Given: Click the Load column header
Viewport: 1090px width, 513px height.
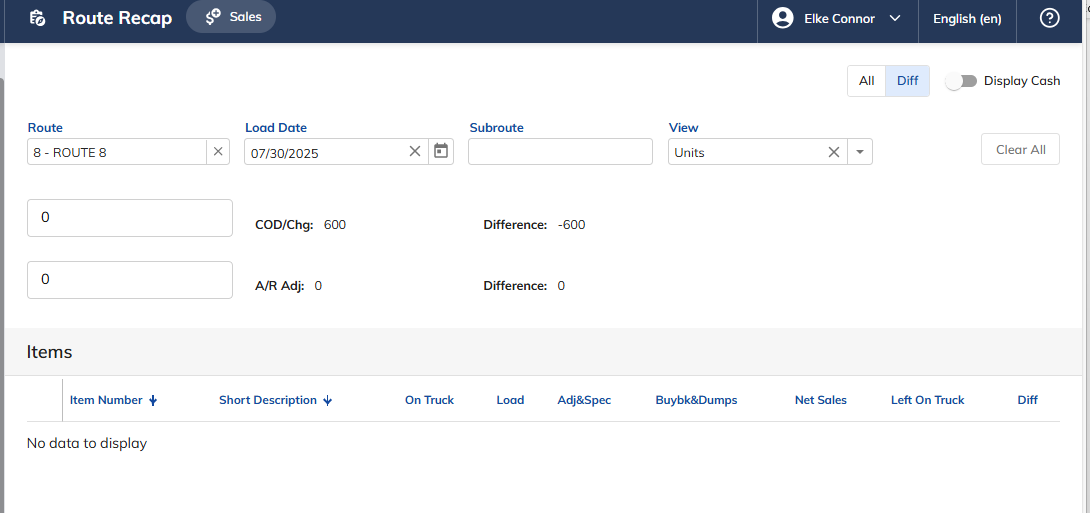Looking at the screenshot, I should [x=510, y=400].
